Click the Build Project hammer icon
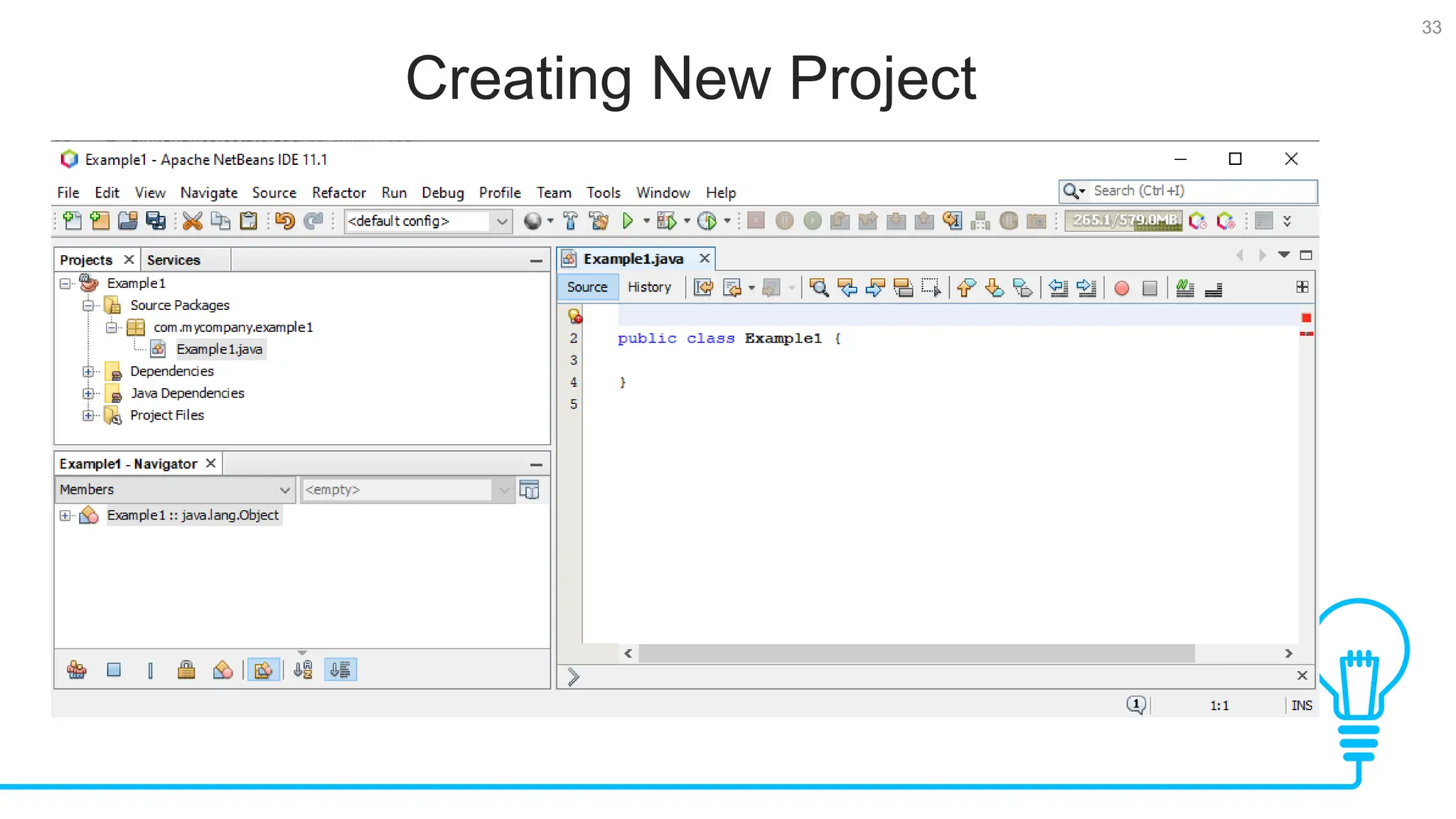This screenshot has width=1456, height=819. click(x=570, y=221)
